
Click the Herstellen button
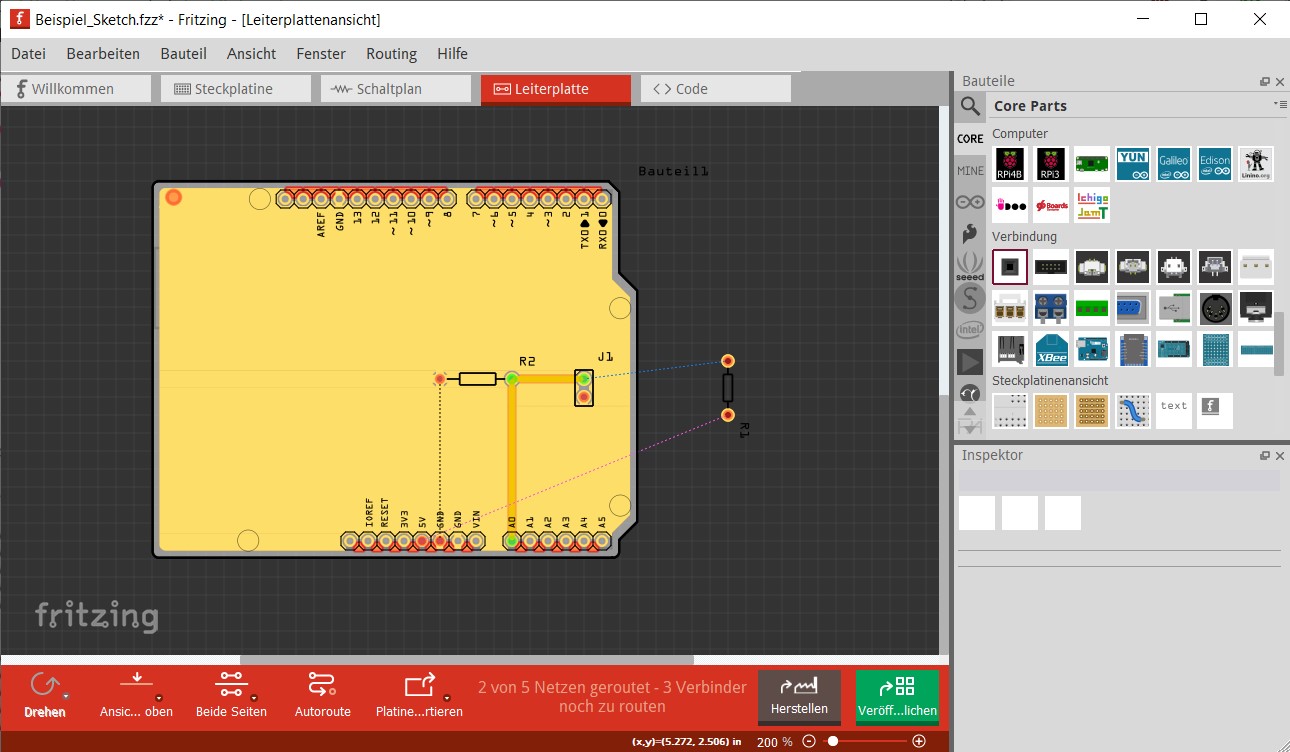click(x=799, y=696)
